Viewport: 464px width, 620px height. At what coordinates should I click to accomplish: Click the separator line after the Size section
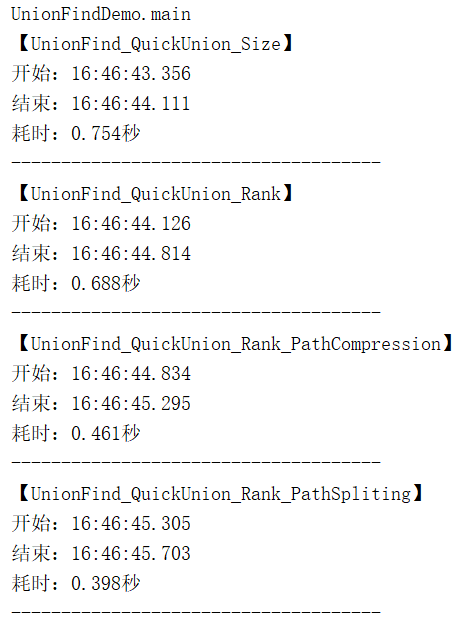pos(196,162)
